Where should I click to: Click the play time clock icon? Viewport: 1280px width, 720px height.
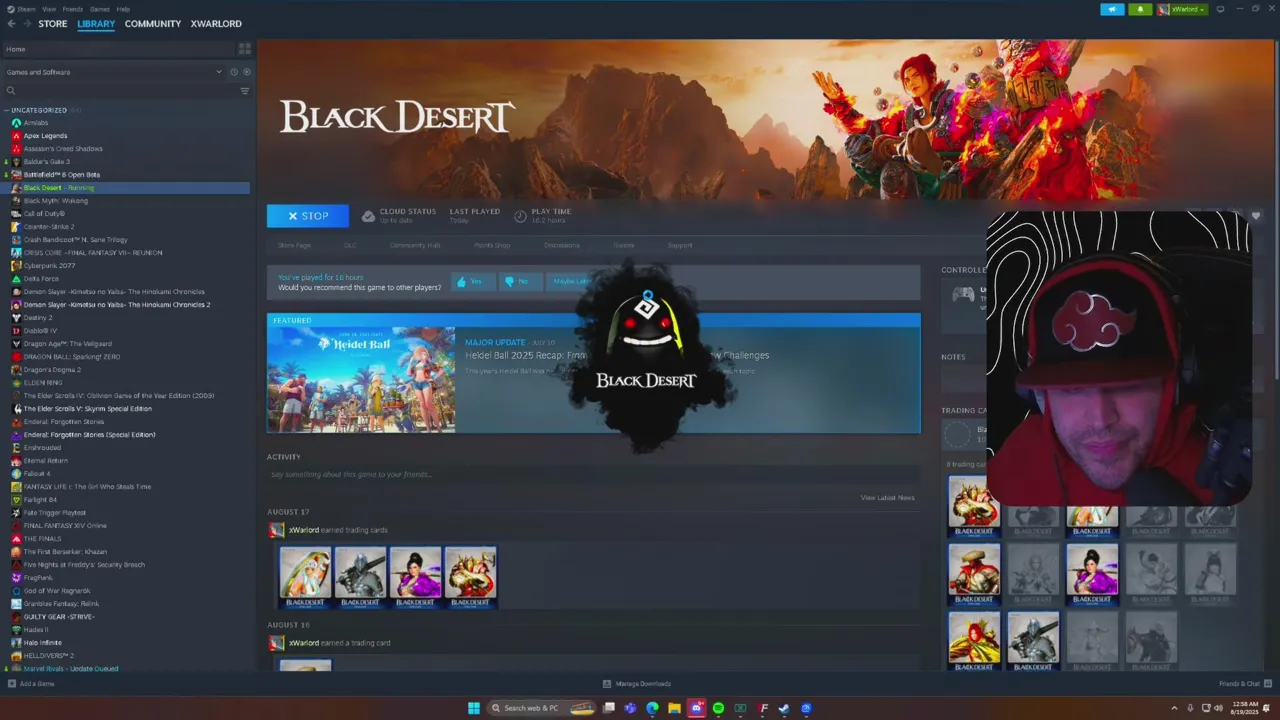[520, 216]
